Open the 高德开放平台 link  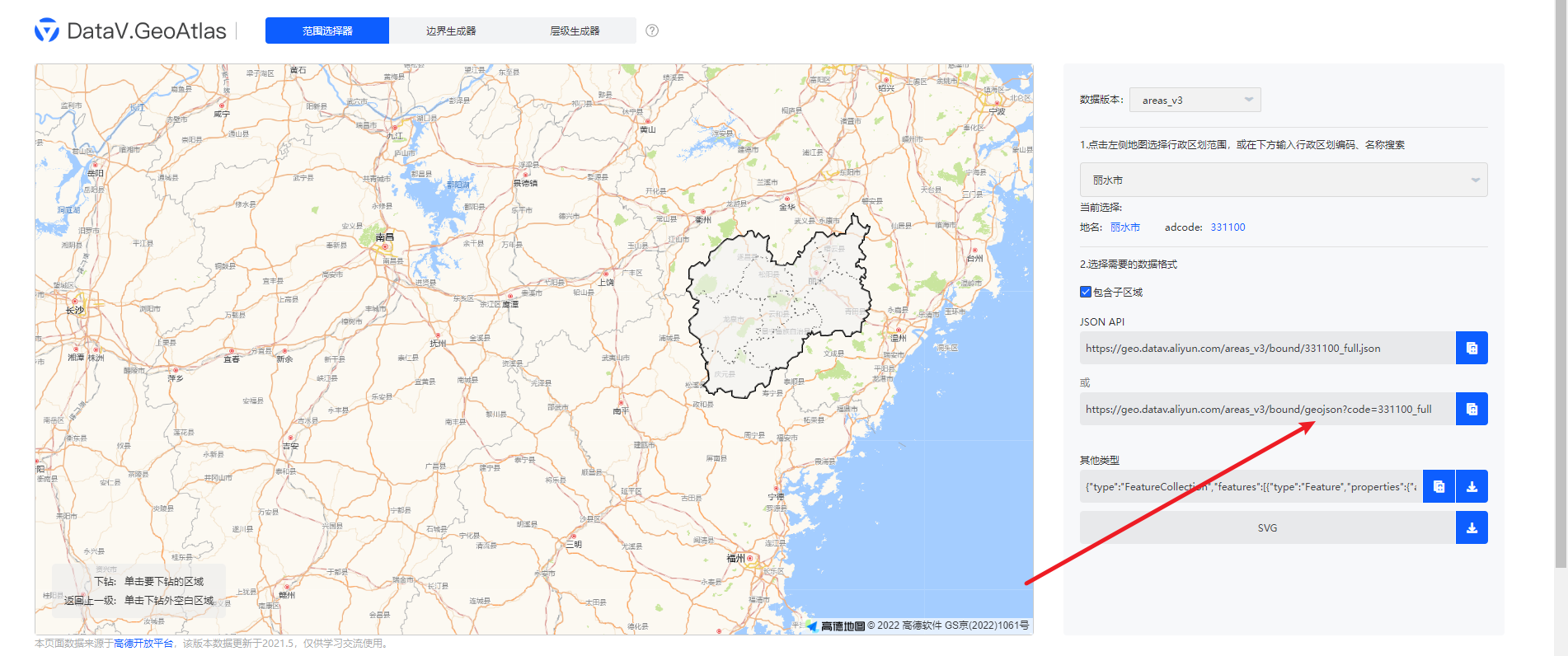coord(143,644)
